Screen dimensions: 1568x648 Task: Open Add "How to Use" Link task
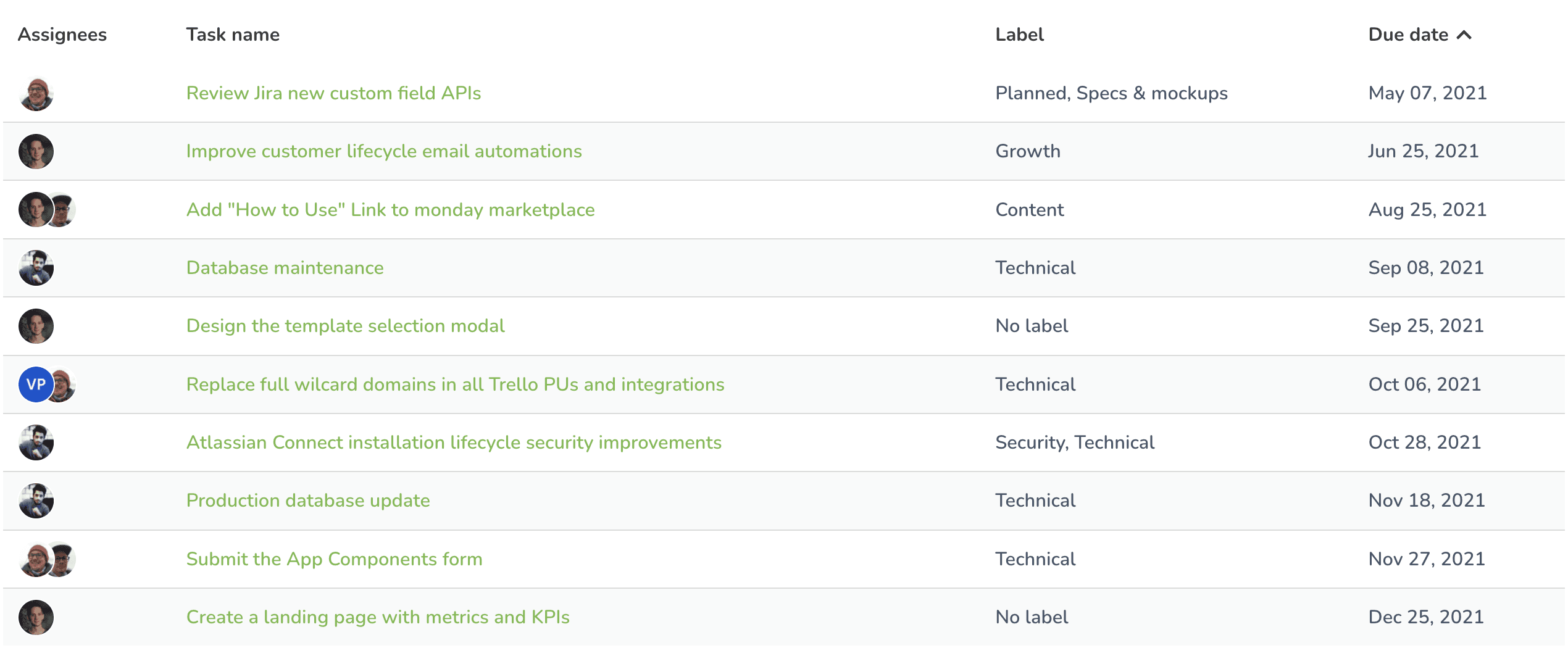[390, 210]
